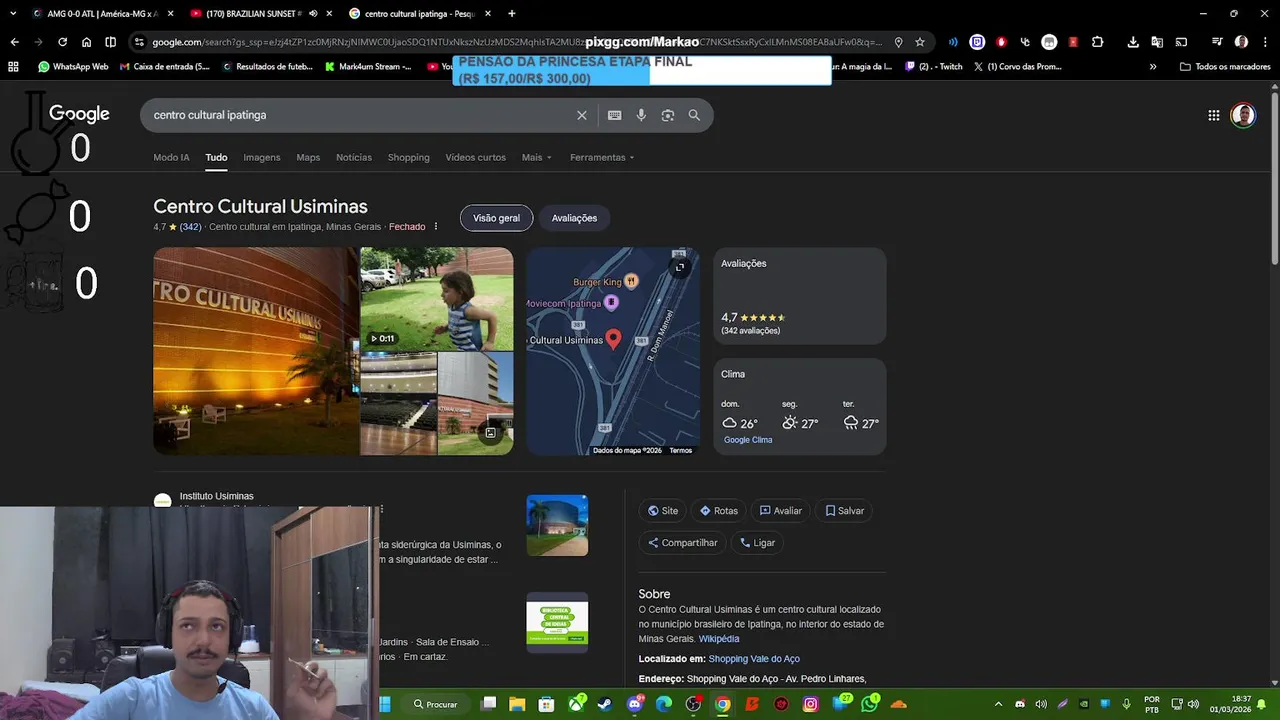Switch to the Maps tab
The image size is (1280, 720).
click(x=308, y=157)
